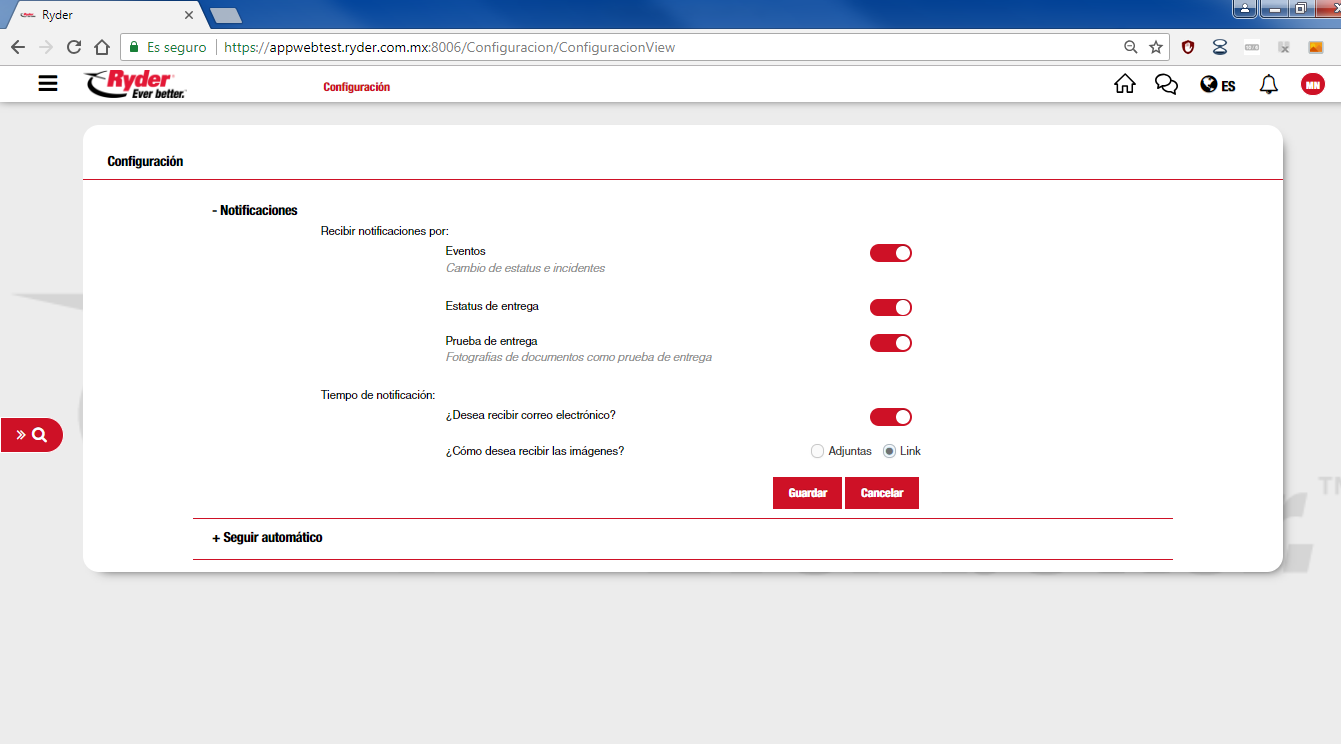
Task: Select the Adjuntas radio option
Action: point(817,451)
